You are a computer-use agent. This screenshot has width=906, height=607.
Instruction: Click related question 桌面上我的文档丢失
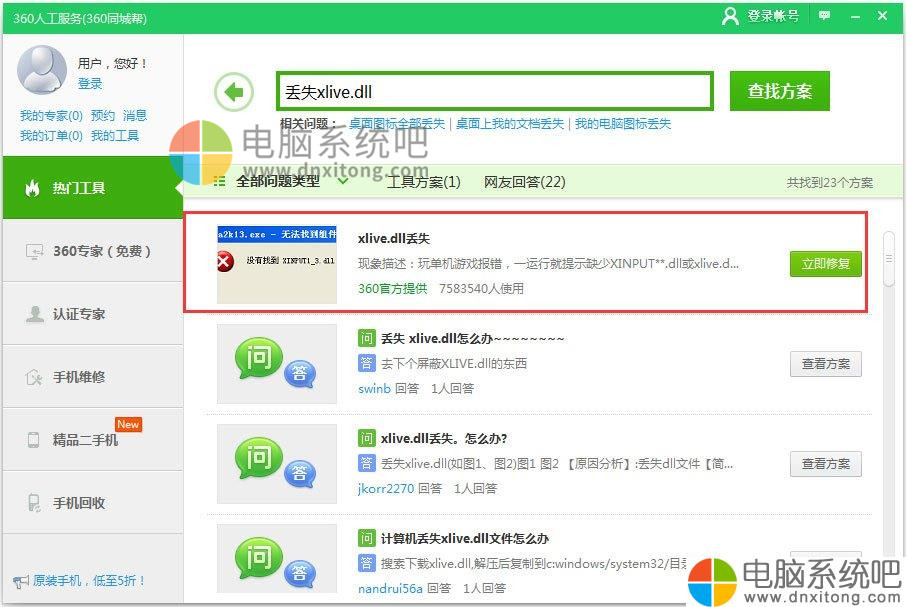pyautogui.click(x=510, y=124)
